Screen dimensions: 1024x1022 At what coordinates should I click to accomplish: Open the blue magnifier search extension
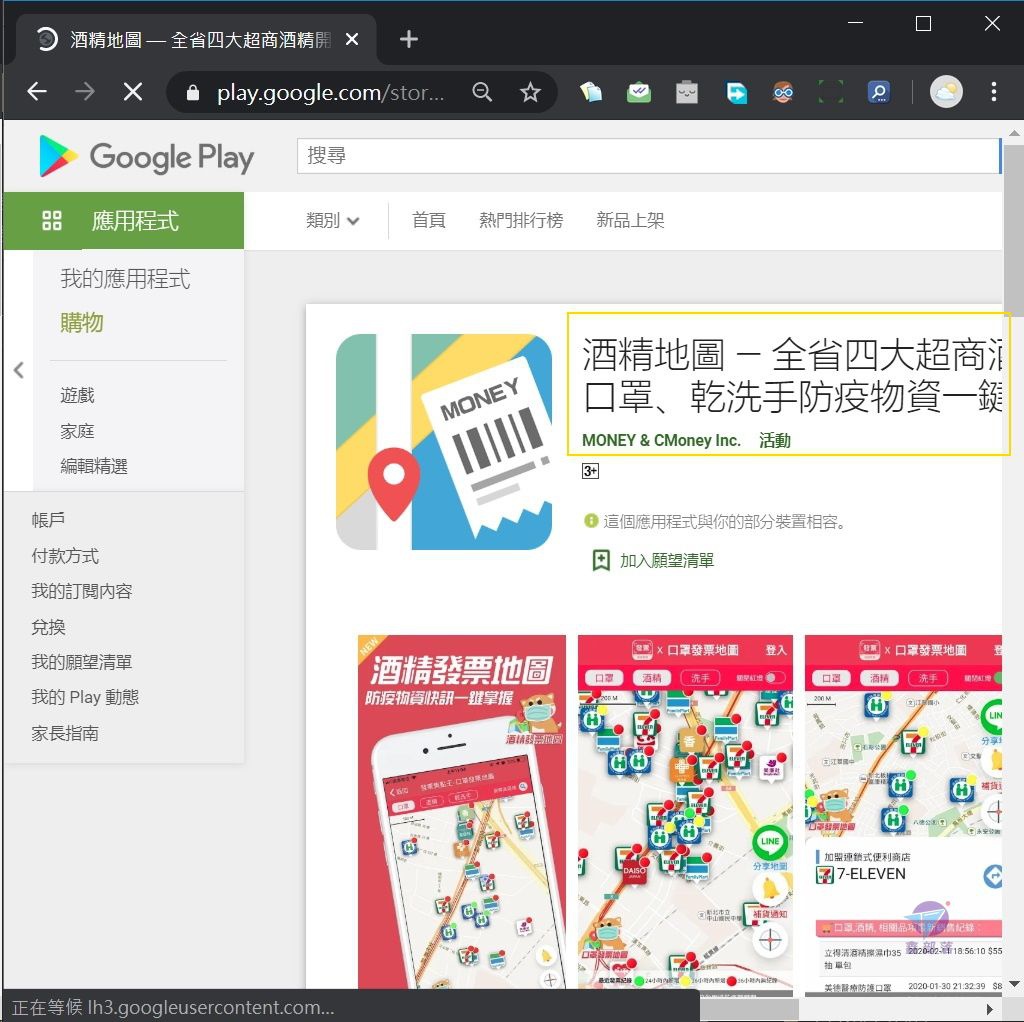[879, 92]
